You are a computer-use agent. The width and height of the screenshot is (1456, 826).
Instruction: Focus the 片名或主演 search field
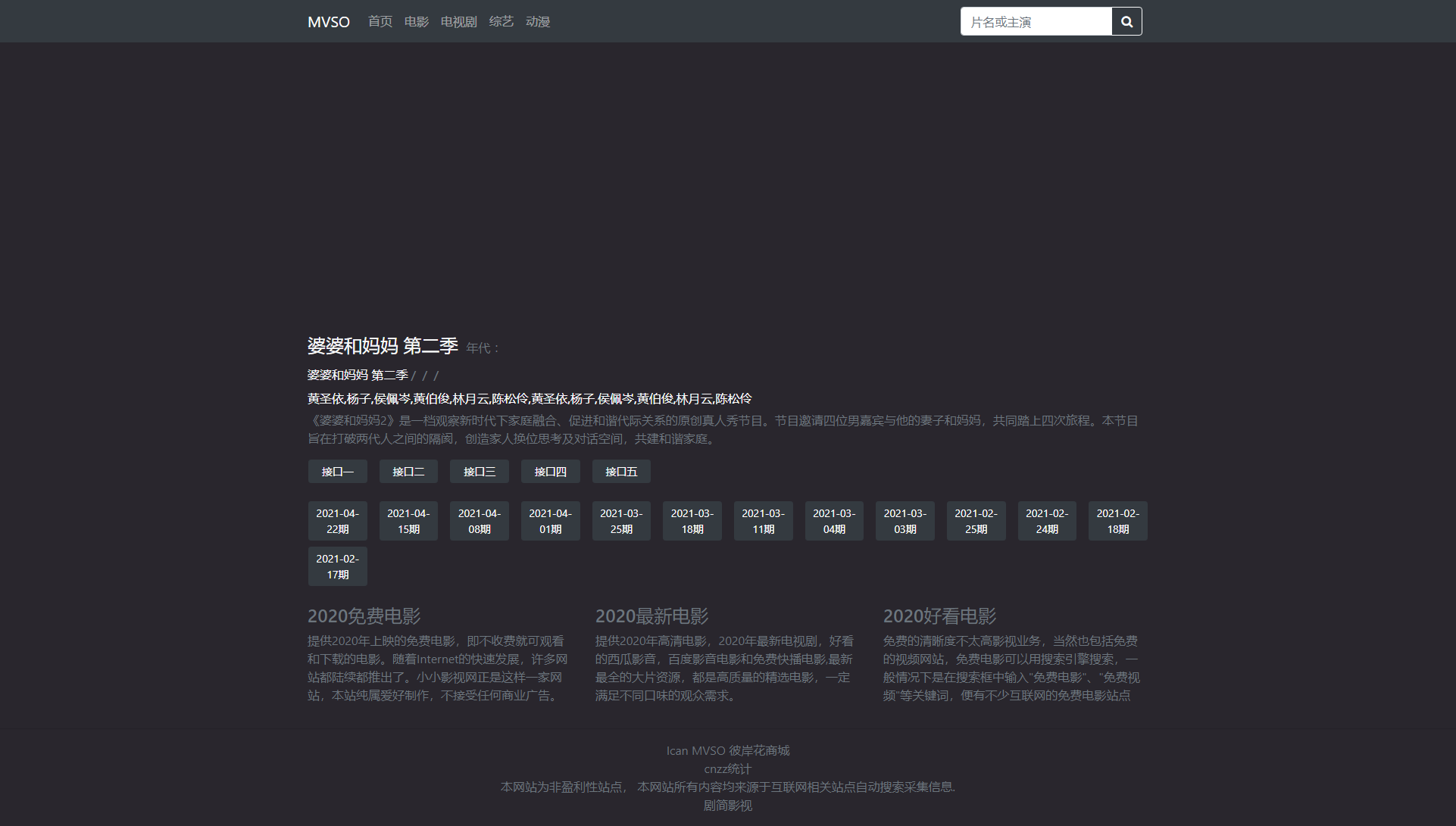(1036, 22)
